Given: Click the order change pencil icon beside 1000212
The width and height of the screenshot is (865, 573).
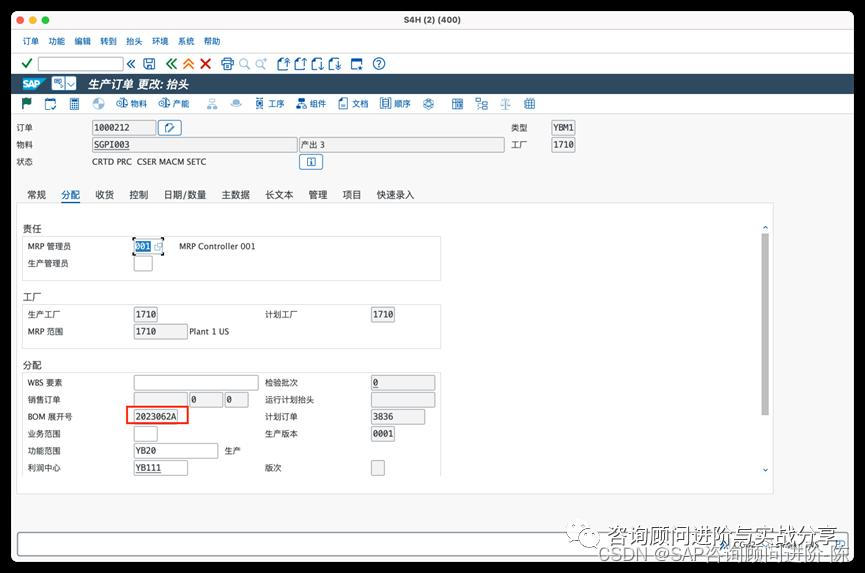Looking at the screenshot, I should coord(170,128).
